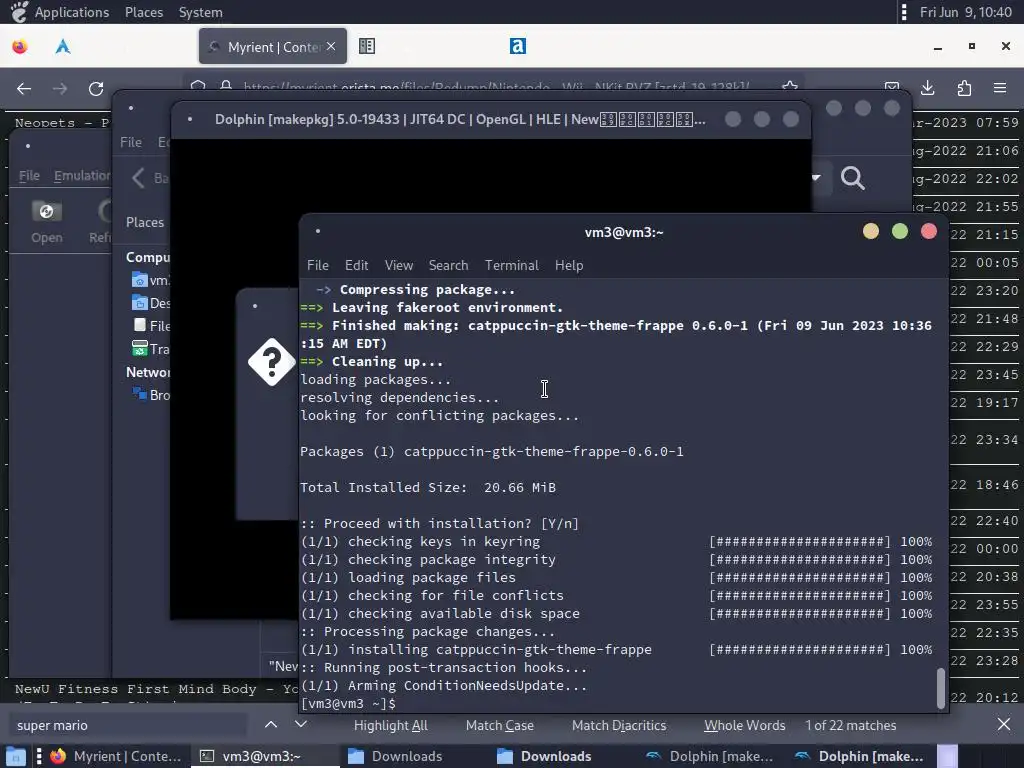Close the Myrient tab with its X
The image size is (1024, 768).
(x=331, y=46)
